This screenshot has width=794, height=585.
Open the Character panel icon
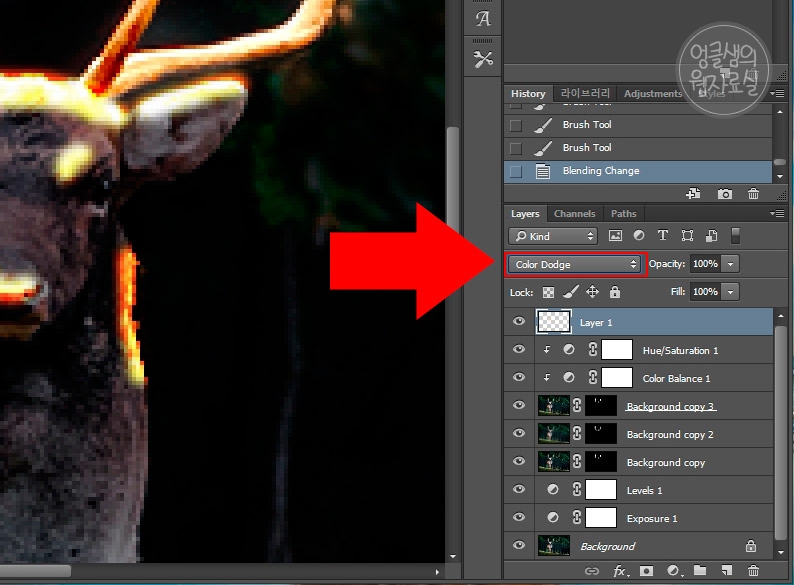click(483, 19)
